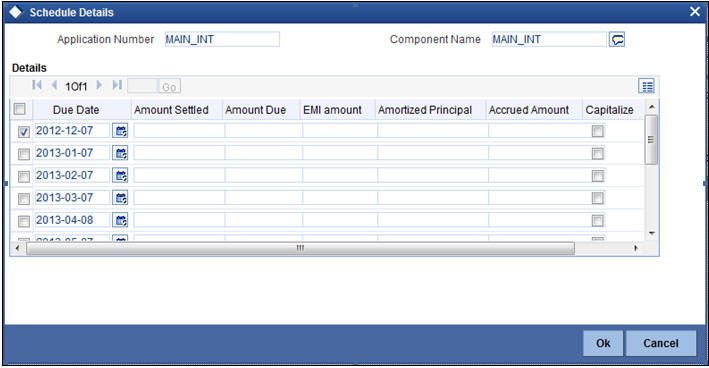Enable Capitalize for 2013-02-07 row
The width and height of the screenshot is (709, 368).
(x=597, y=176)
